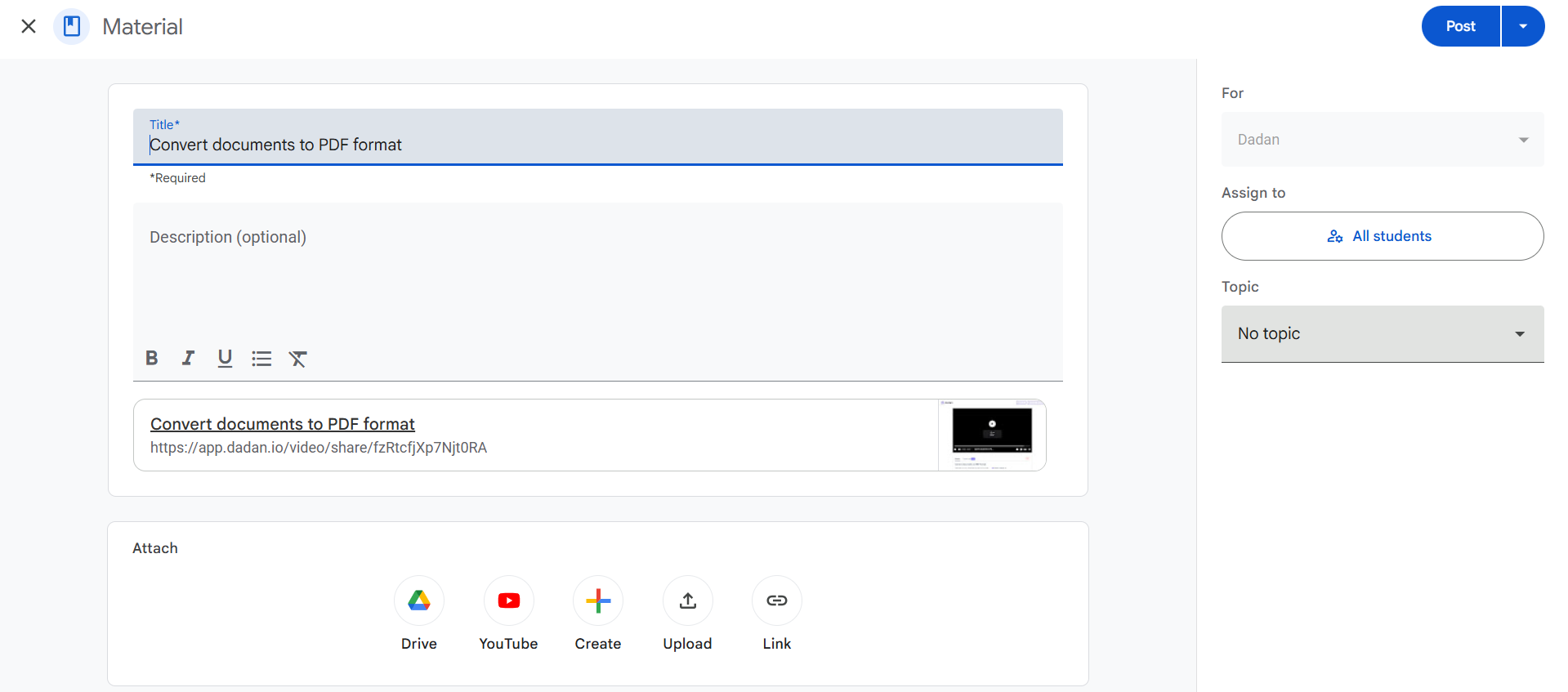Toggle italic formatting

[x=188, y=358]
